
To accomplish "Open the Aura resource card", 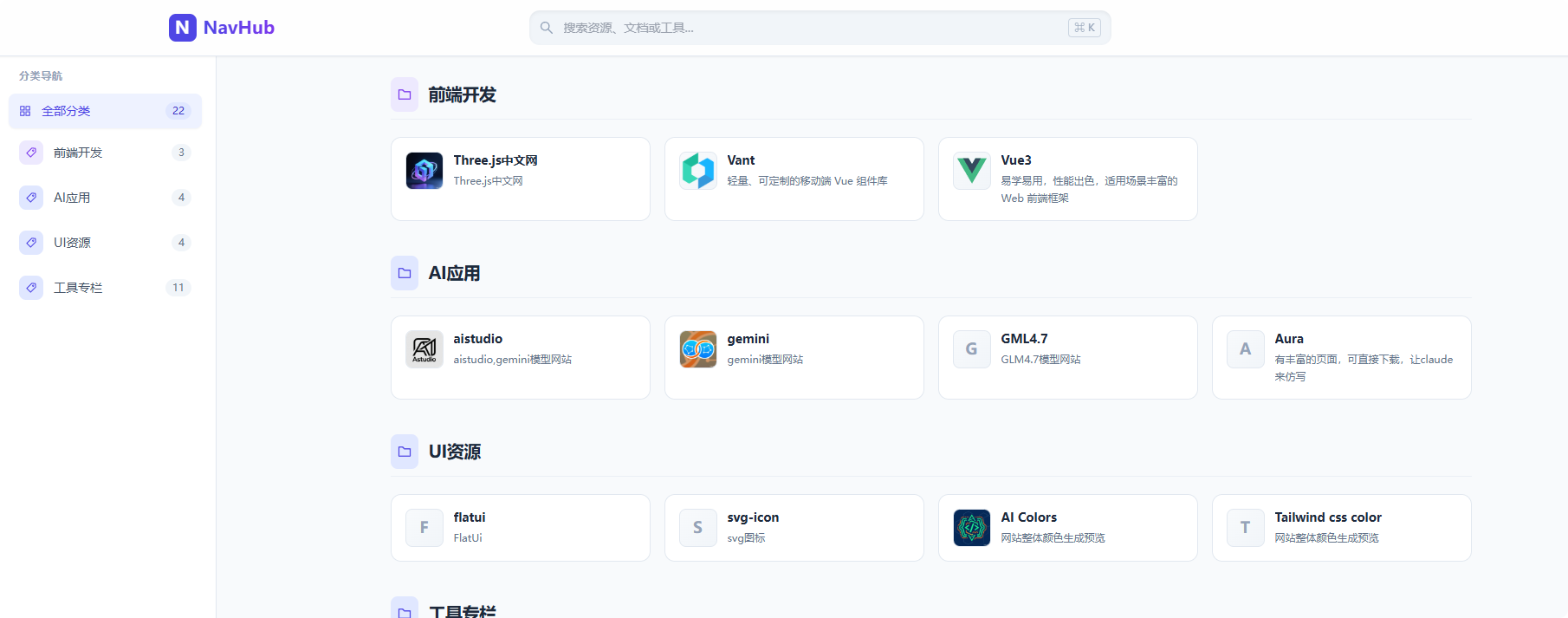I will click(1341, 357).
